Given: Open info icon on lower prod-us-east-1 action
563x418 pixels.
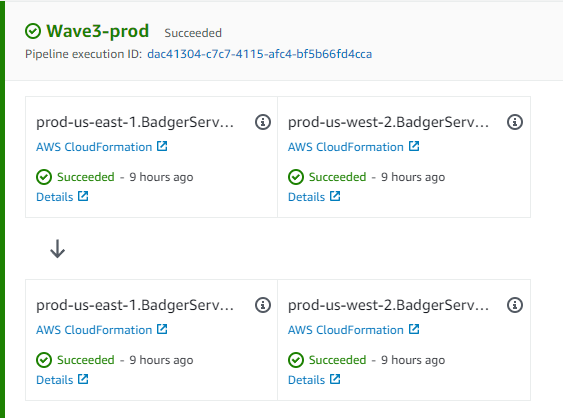Looking at the screenshot, I should pos(263,305).
